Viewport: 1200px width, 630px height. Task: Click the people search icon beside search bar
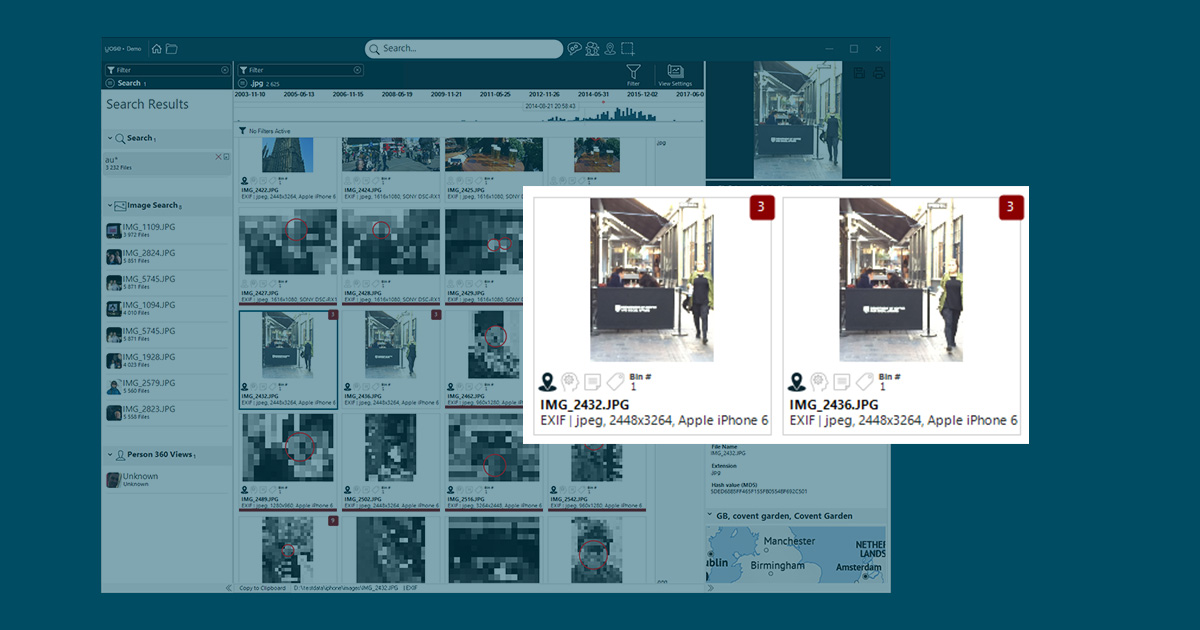[592, 48]
